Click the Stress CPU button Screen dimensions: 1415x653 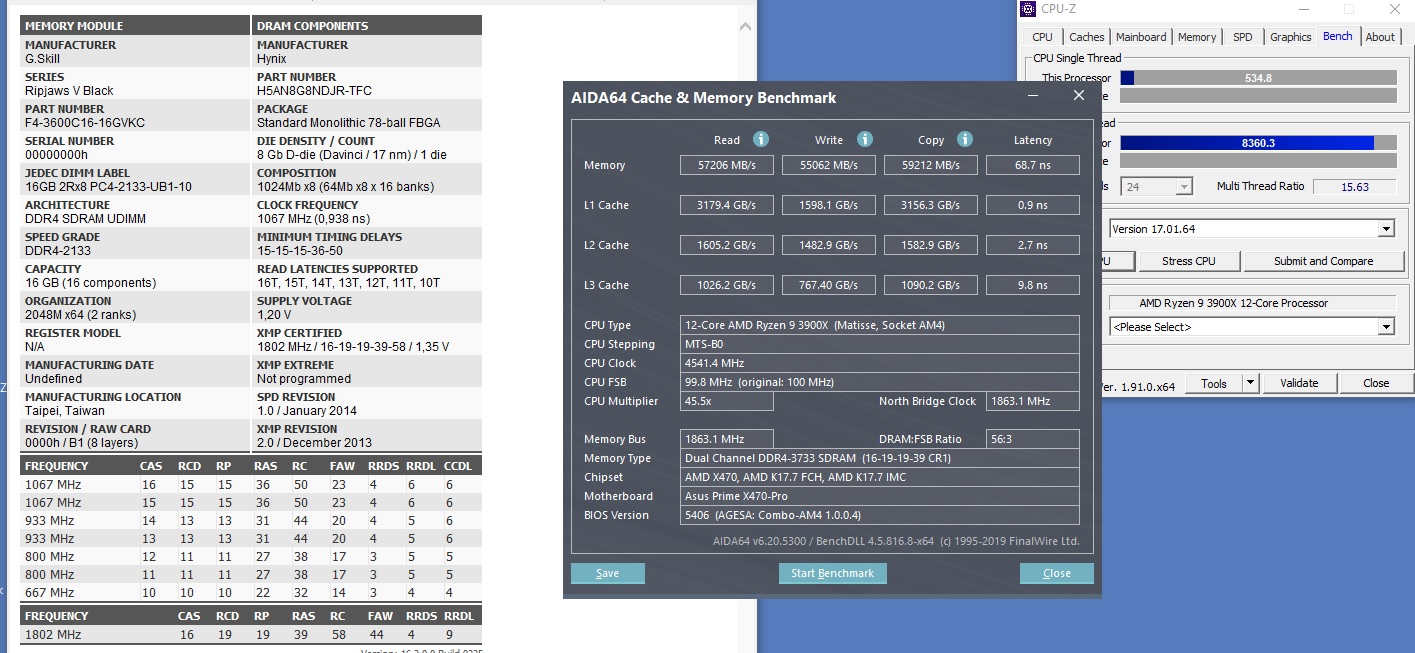tap(1189, 261)
